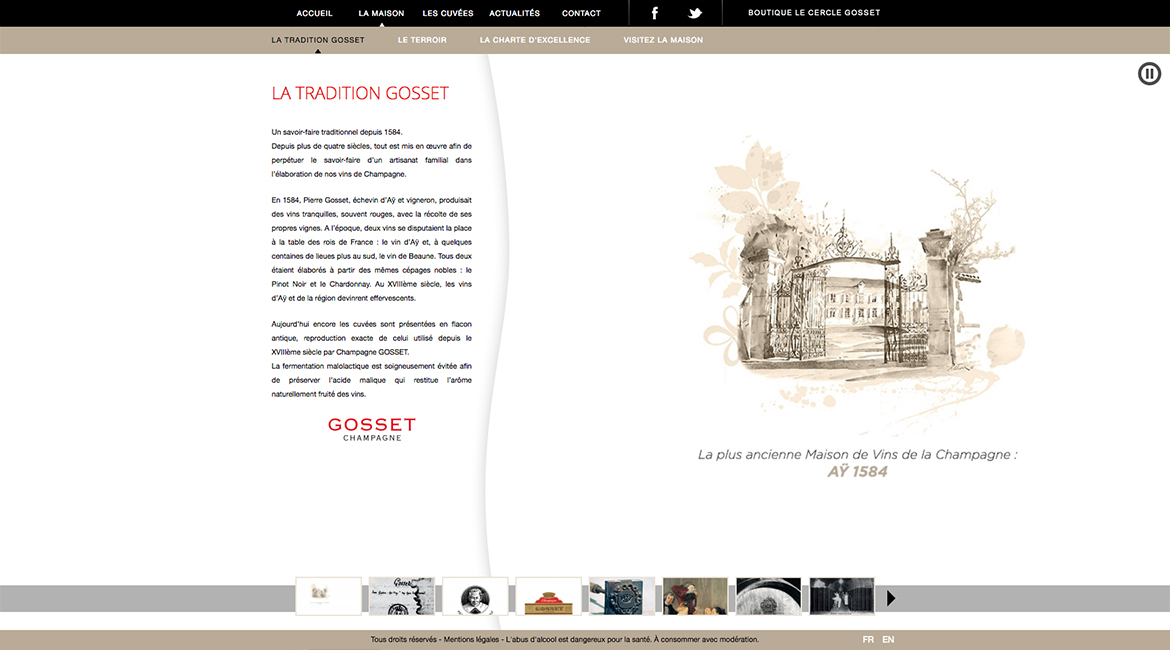Go to Accueil in the top menu
The image size is (1170, 650).
point(314,13)
